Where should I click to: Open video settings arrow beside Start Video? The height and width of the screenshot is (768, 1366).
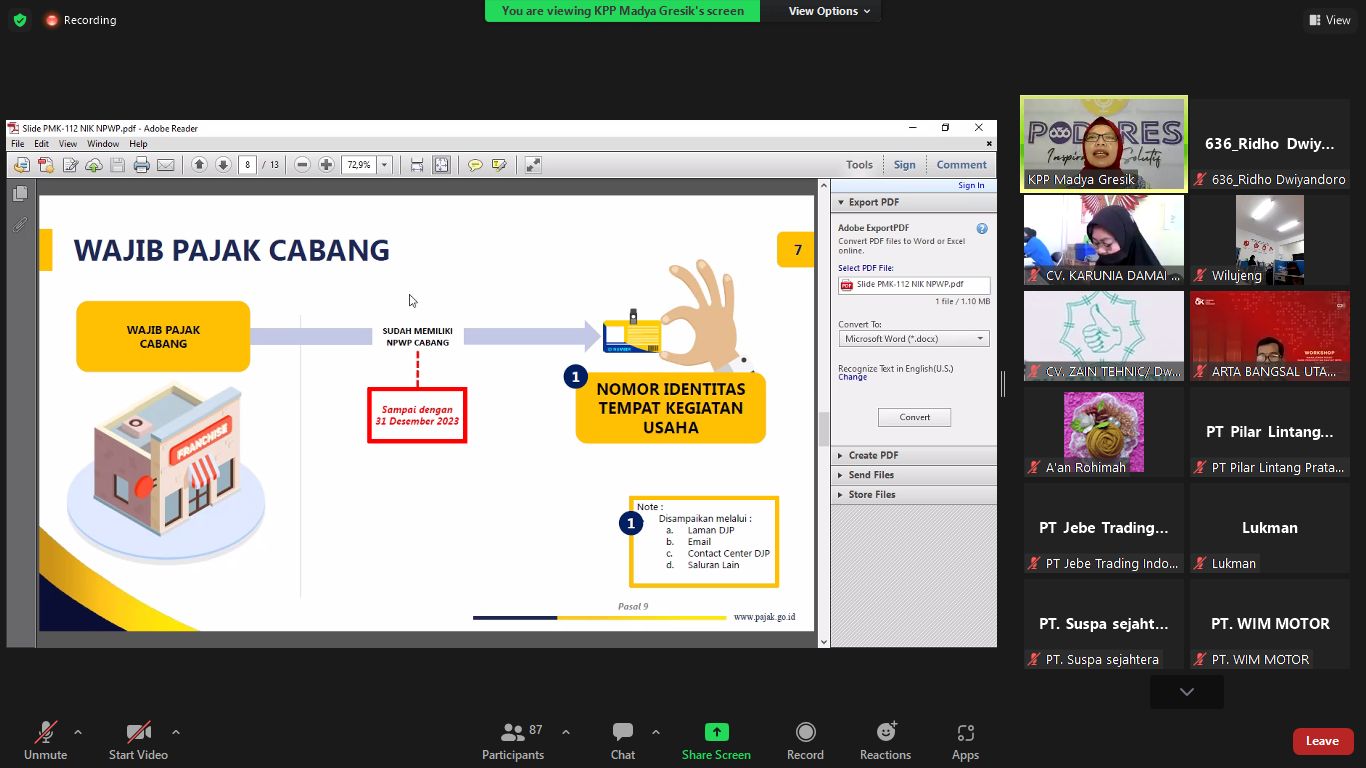[x=176, y=732]
